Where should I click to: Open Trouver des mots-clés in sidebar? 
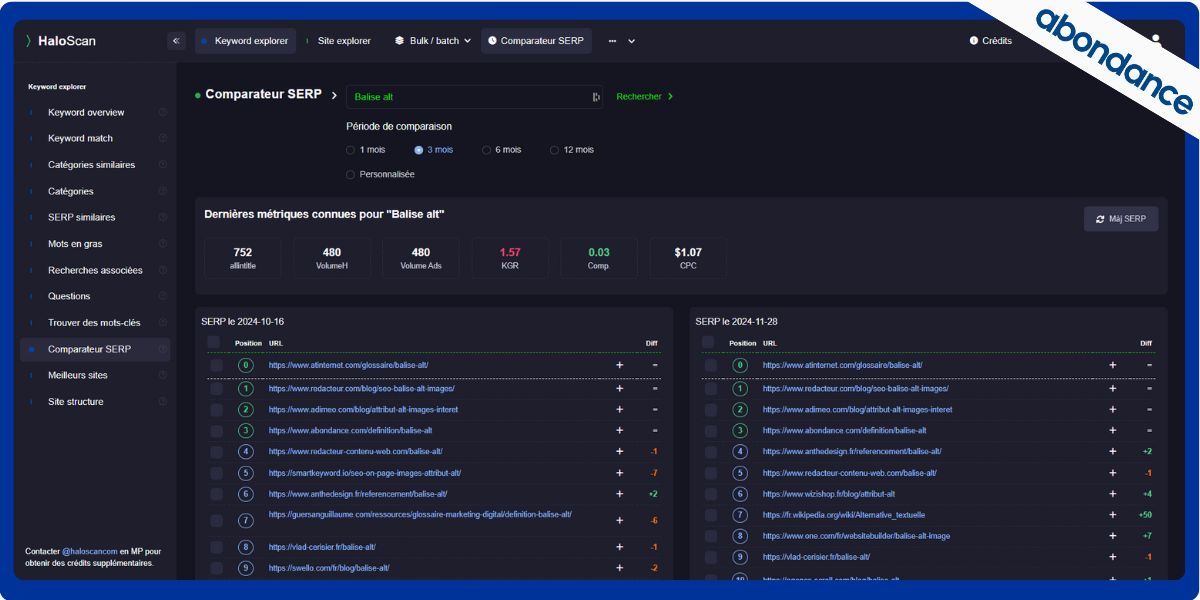click(94, 323)
